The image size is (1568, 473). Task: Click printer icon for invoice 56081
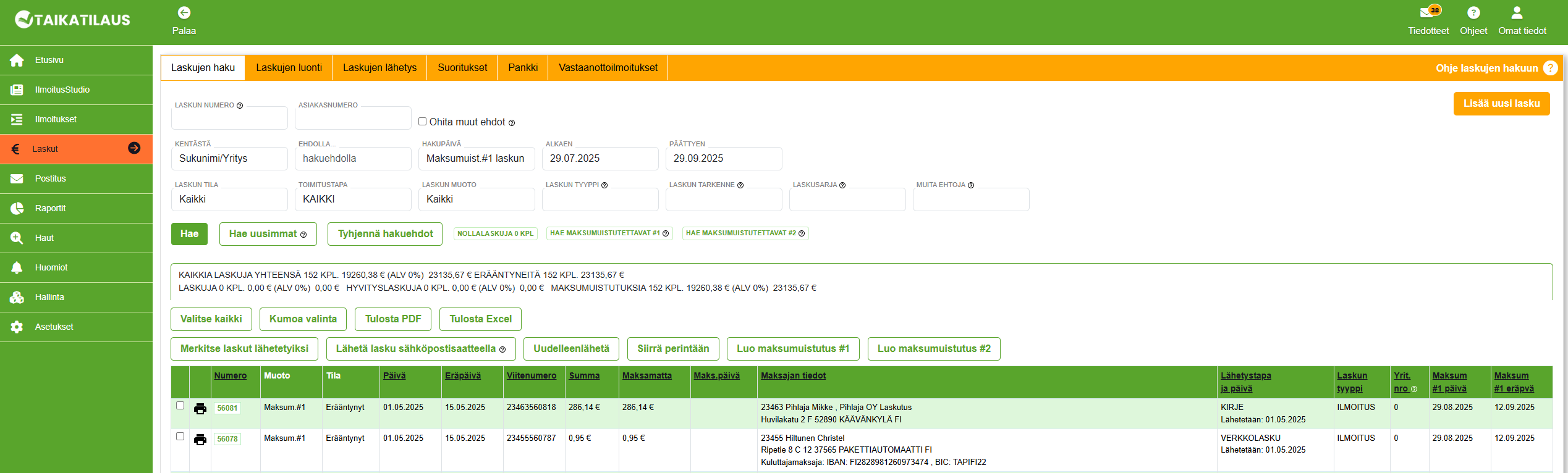[200, 409]
